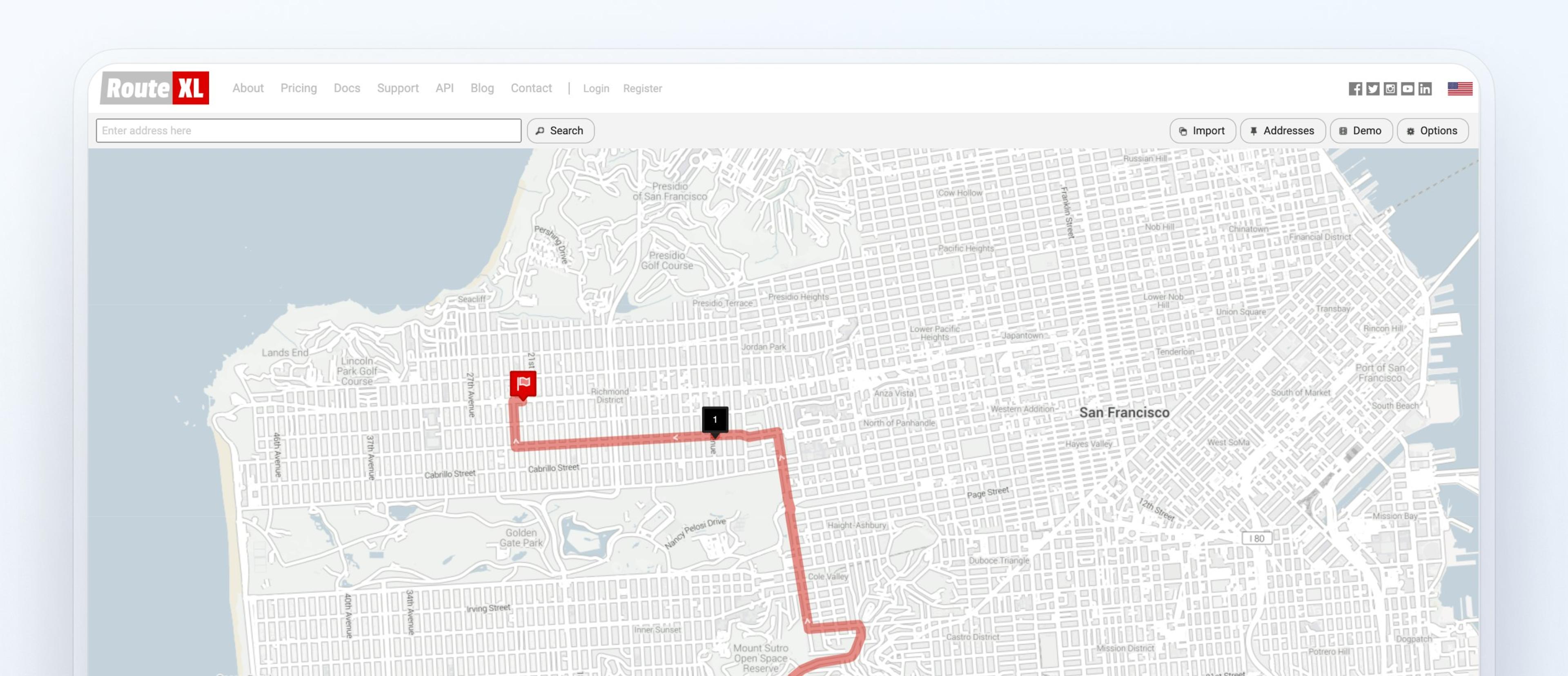Click the 'Pacific Heights' map label
Image resolution: width=1568 pixels, height=676 pixels.
(x=966, y=248)
